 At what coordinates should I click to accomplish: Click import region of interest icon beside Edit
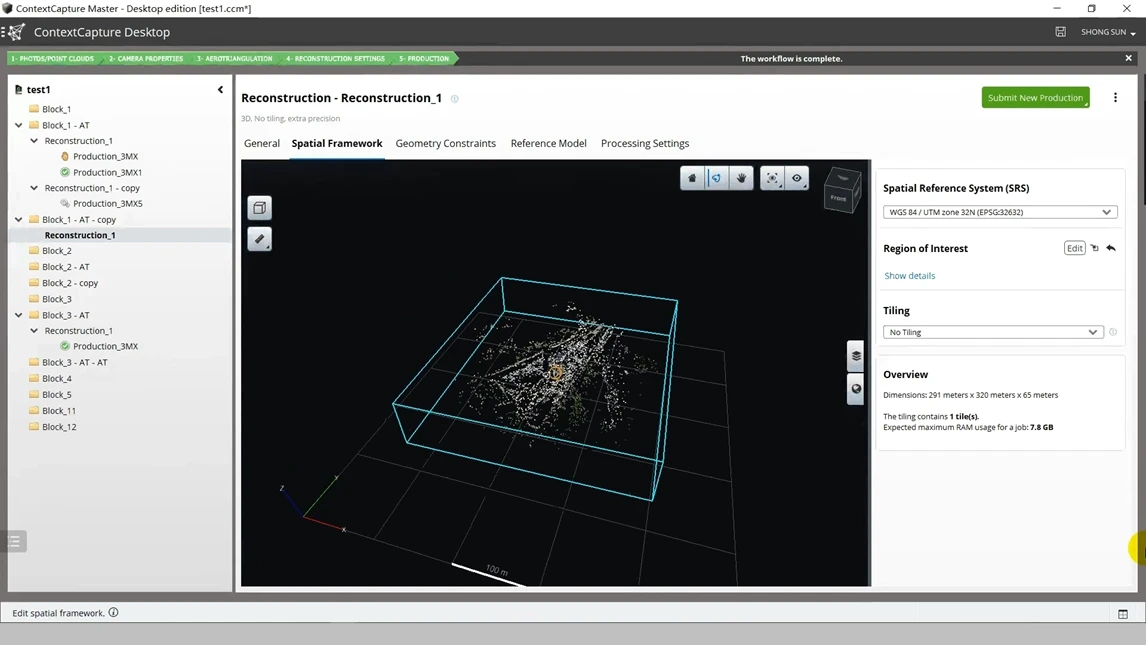pos(1095,248)
